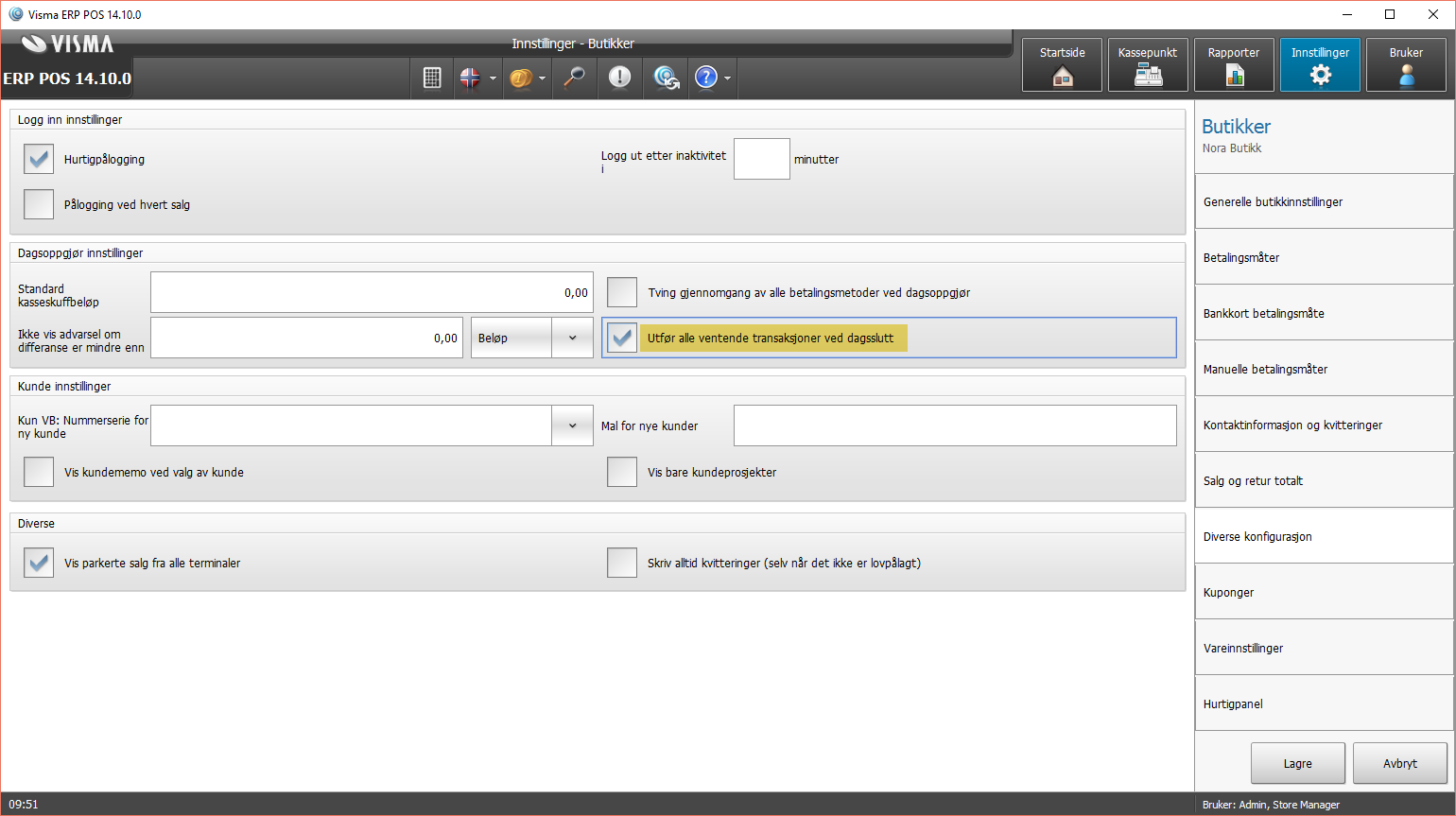Click the synchronize refresh globe icon

tap(667, 78)
